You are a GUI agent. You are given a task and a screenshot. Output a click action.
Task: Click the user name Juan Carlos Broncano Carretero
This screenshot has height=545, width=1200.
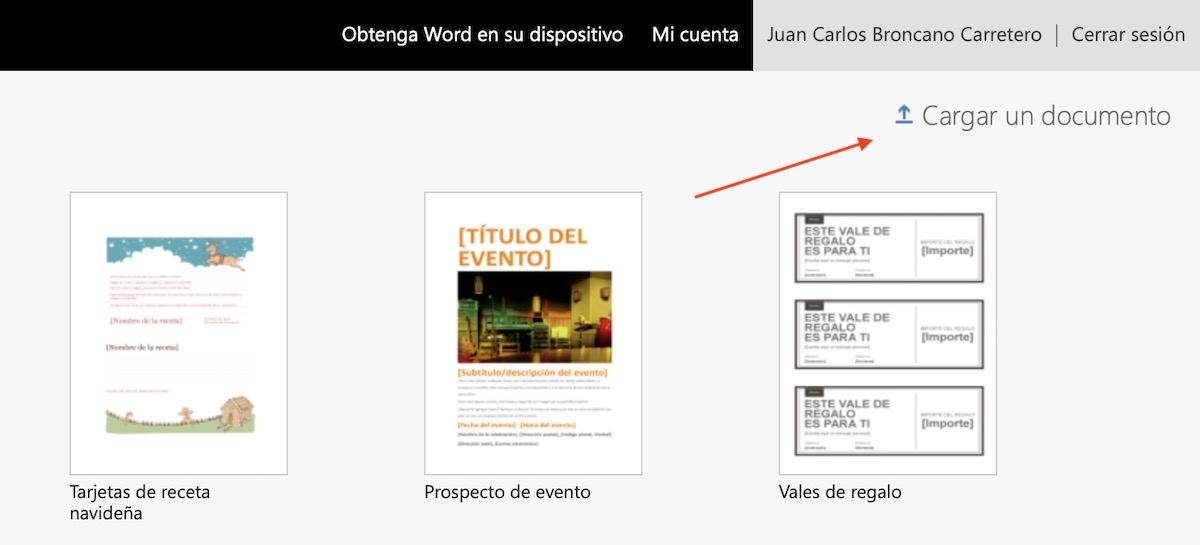904,35
